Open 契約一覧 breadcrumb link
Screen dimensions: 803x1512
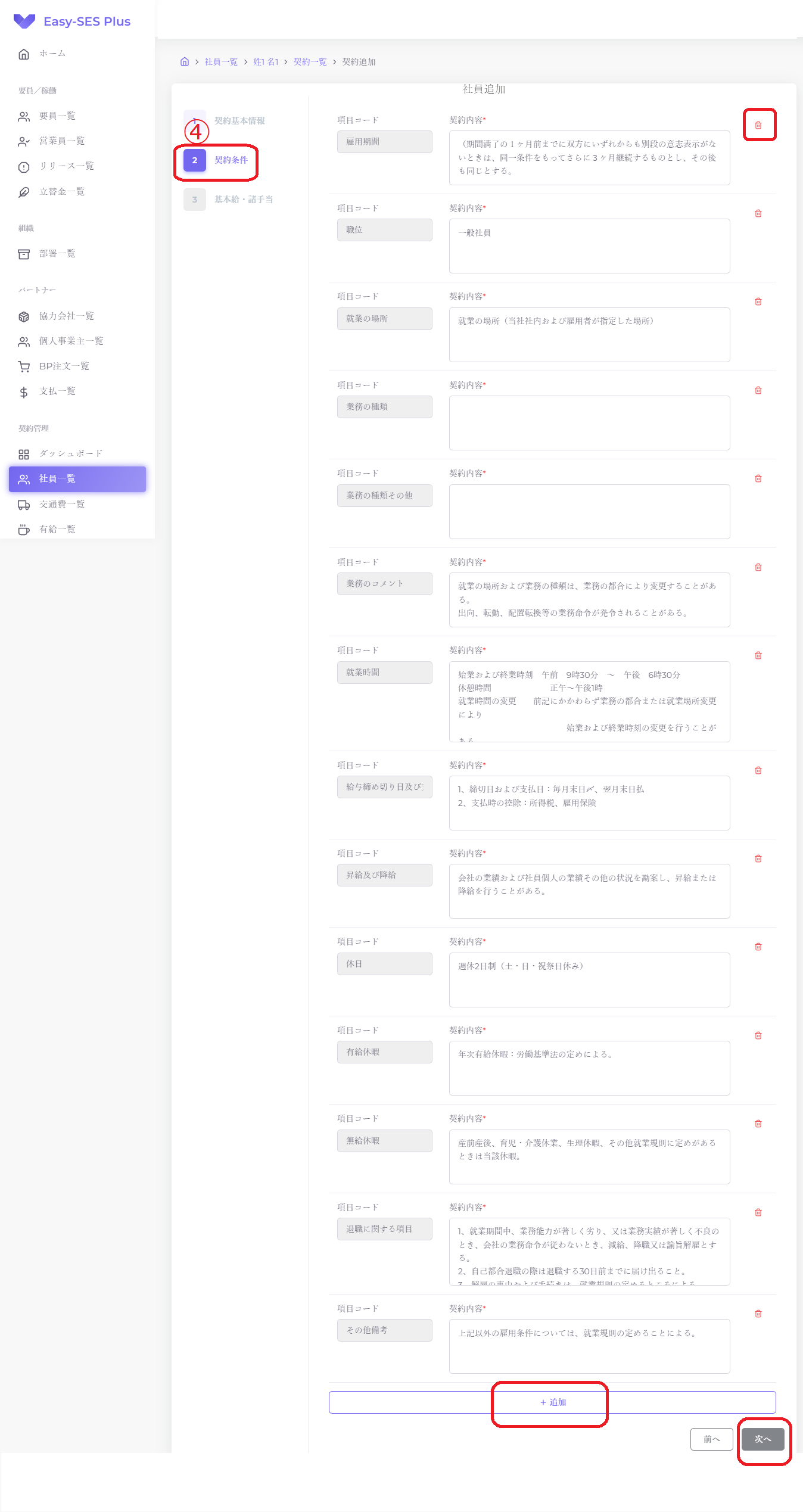pyautogui.click(x=310, y=62)
